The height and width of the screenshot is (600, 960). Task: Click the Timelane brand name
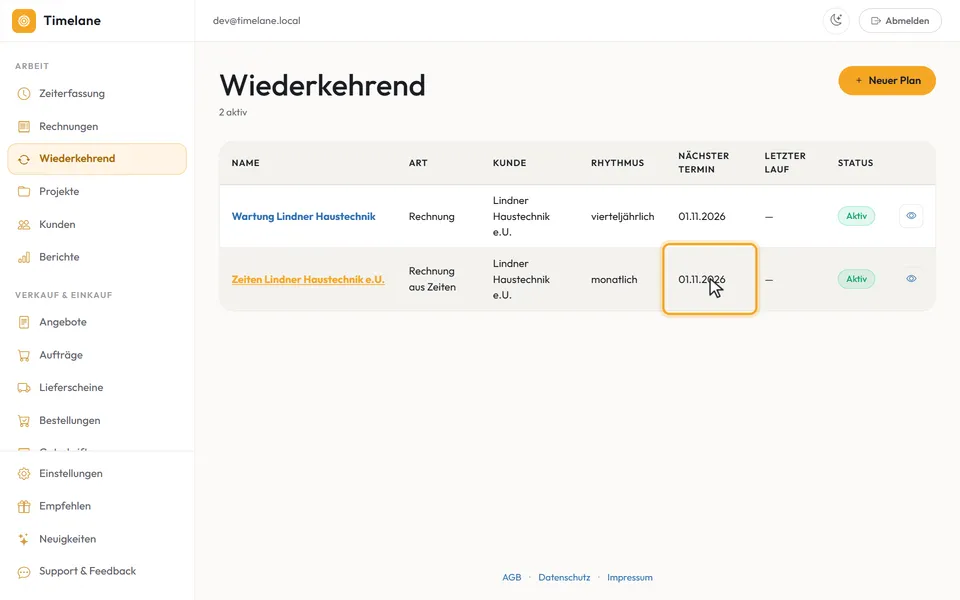click(x=72, y=21)
